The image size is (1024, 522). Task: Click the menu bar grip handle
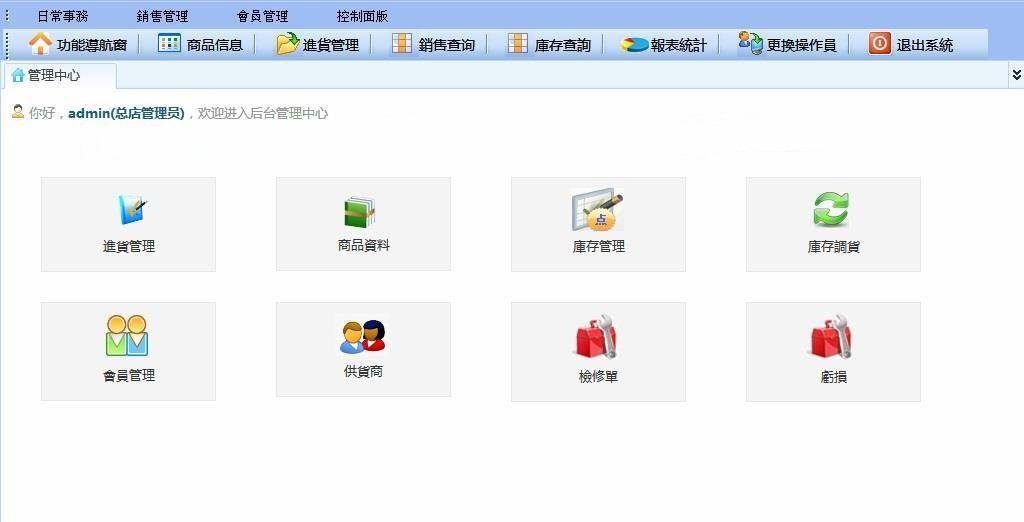[7, 14]
